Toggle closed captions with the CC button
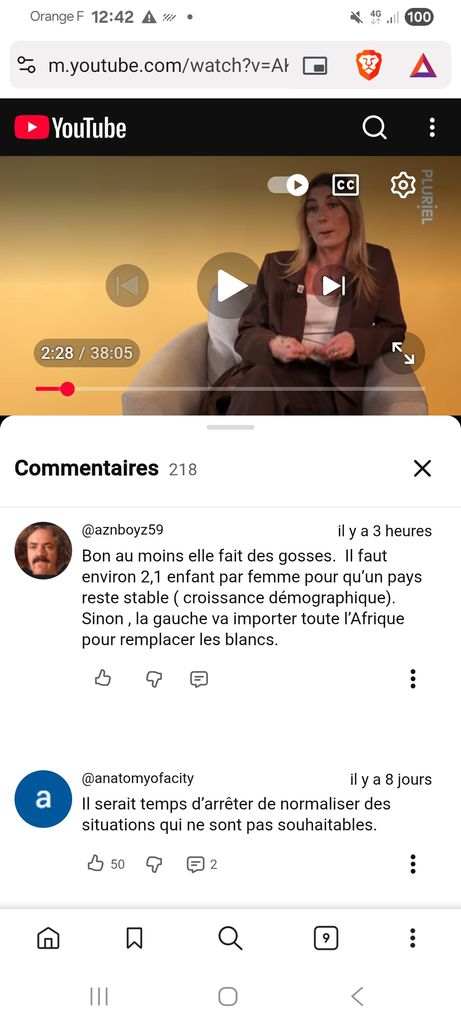The width and height of the screenshot is (461, 1024). click(x=345, y=185)
